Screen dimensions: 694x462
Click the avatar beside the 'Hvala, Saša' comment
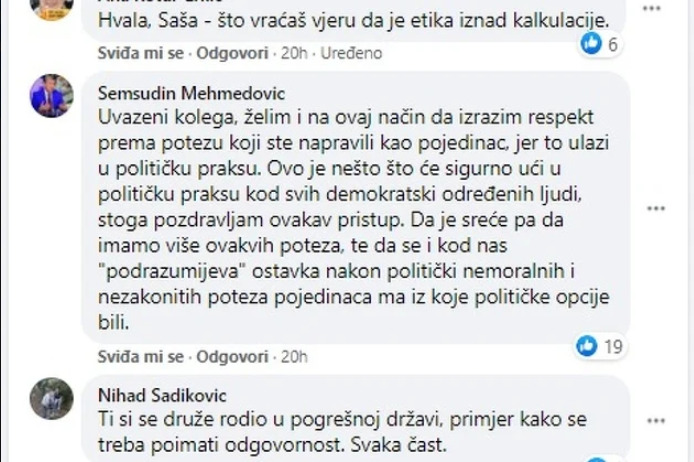(x=51, y=8)
